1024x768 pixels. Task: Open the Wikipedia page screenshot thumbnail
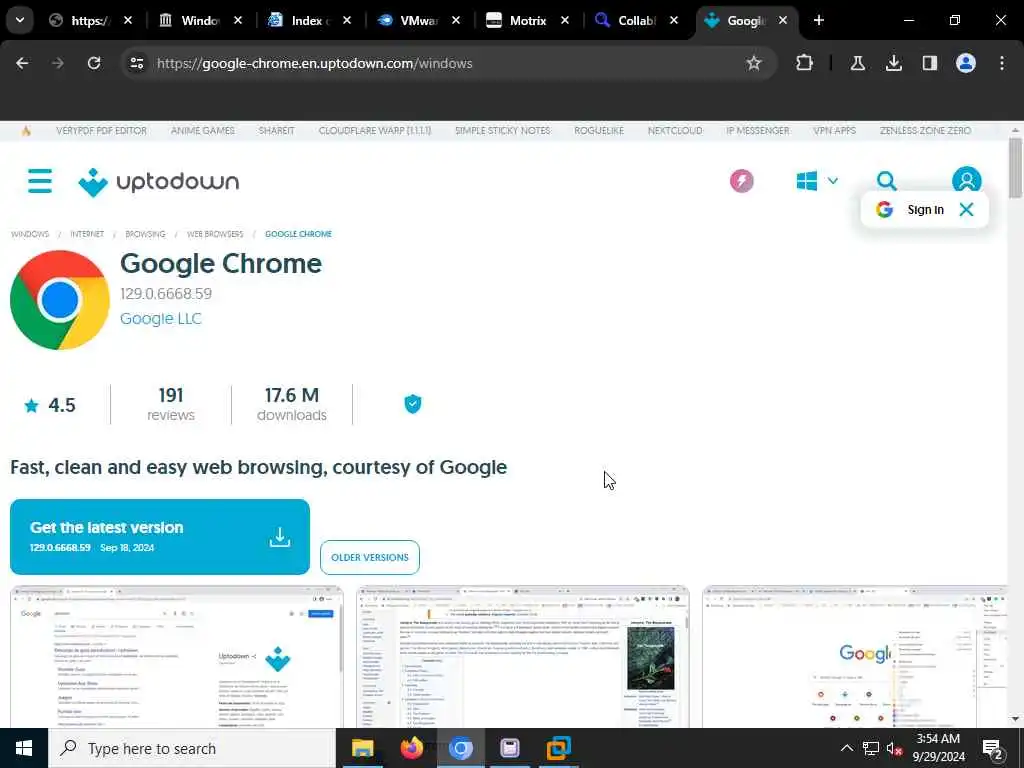coord(522,657)
